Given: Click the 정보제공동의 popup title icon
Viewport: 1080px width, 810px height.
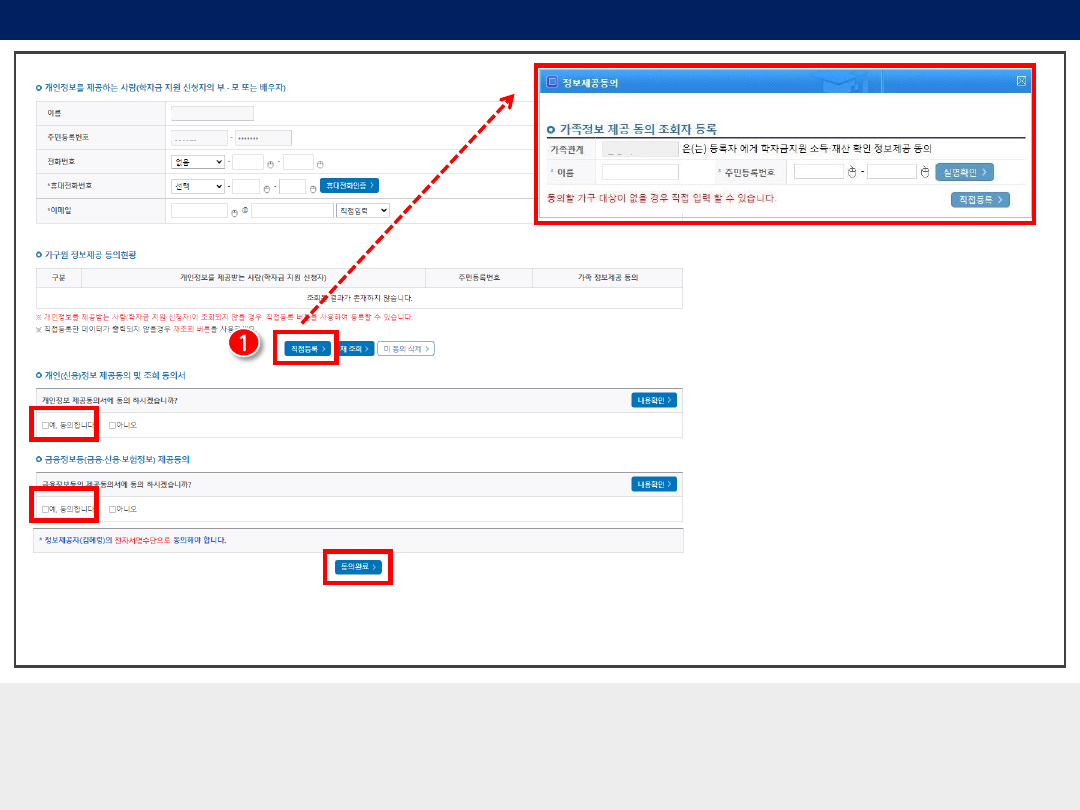Looking at the screenshot, I should [x=551, y=82].
